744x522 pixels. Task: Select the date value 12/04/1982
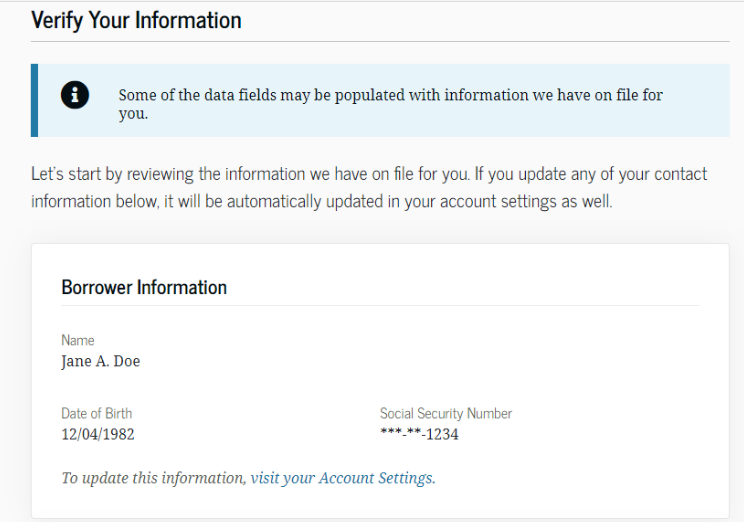pos(98,434)
